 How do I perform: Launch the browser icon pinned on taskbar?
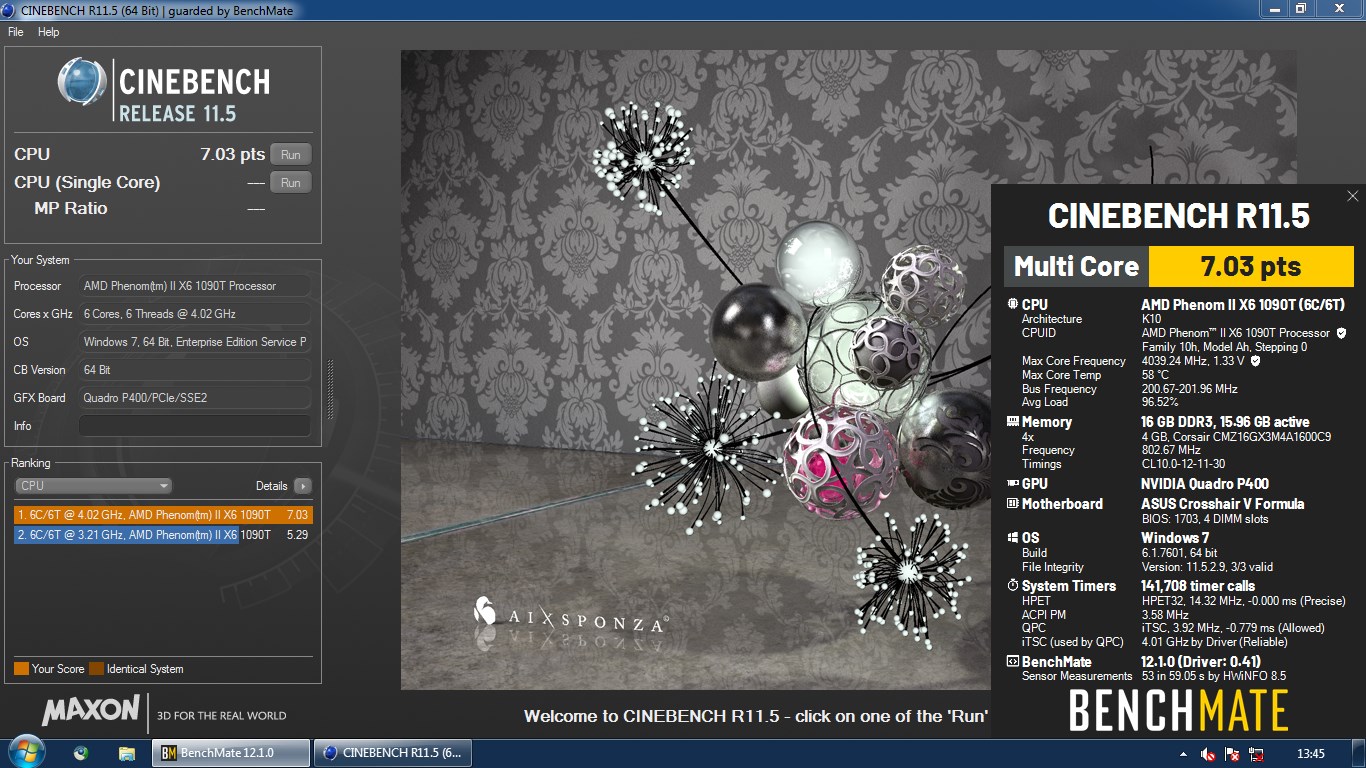(81, 753)
